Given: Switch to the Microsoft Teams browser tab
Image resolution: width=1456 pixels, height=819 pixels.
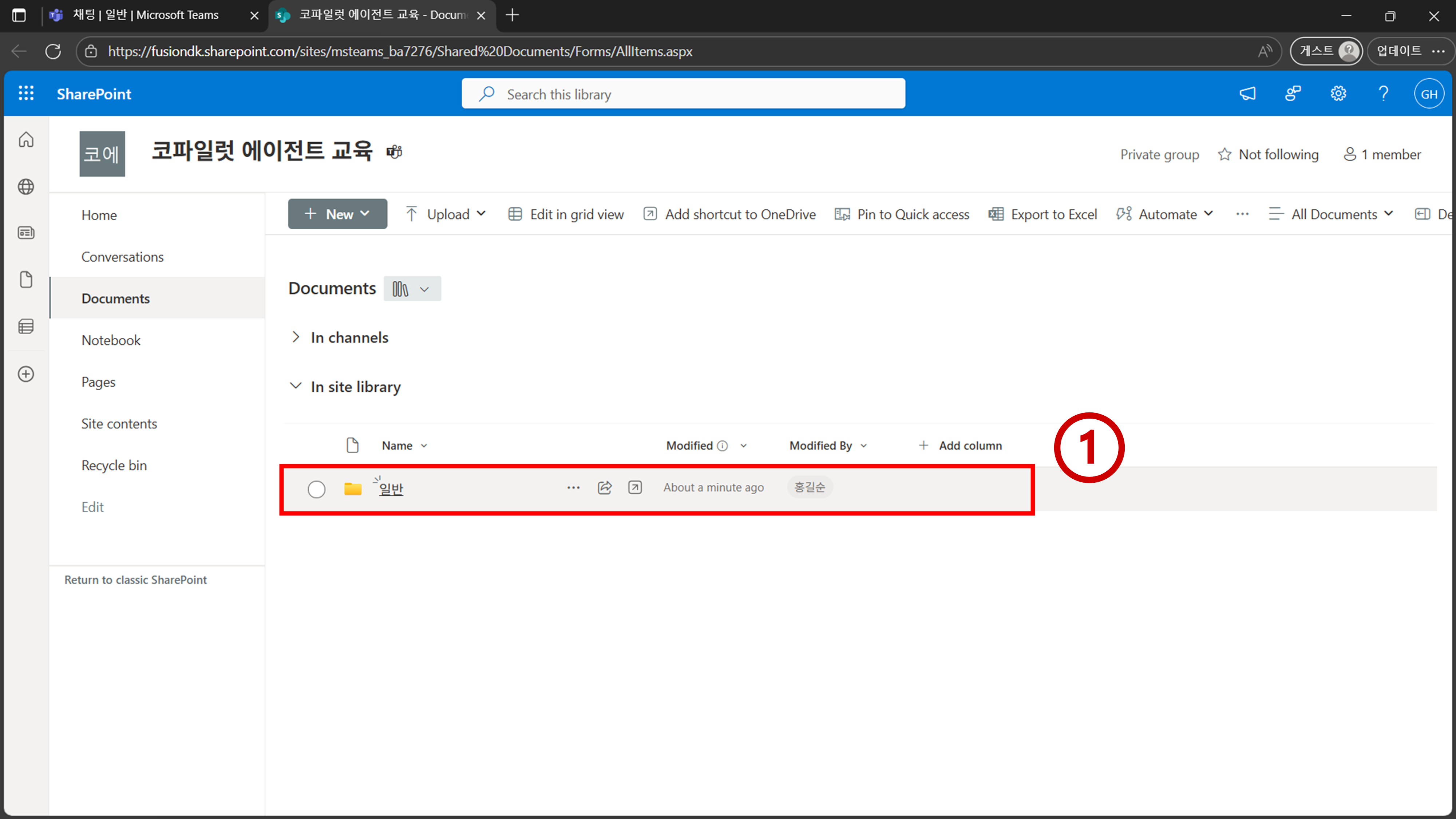Looking at the screenshot, I should pos(145,15).
